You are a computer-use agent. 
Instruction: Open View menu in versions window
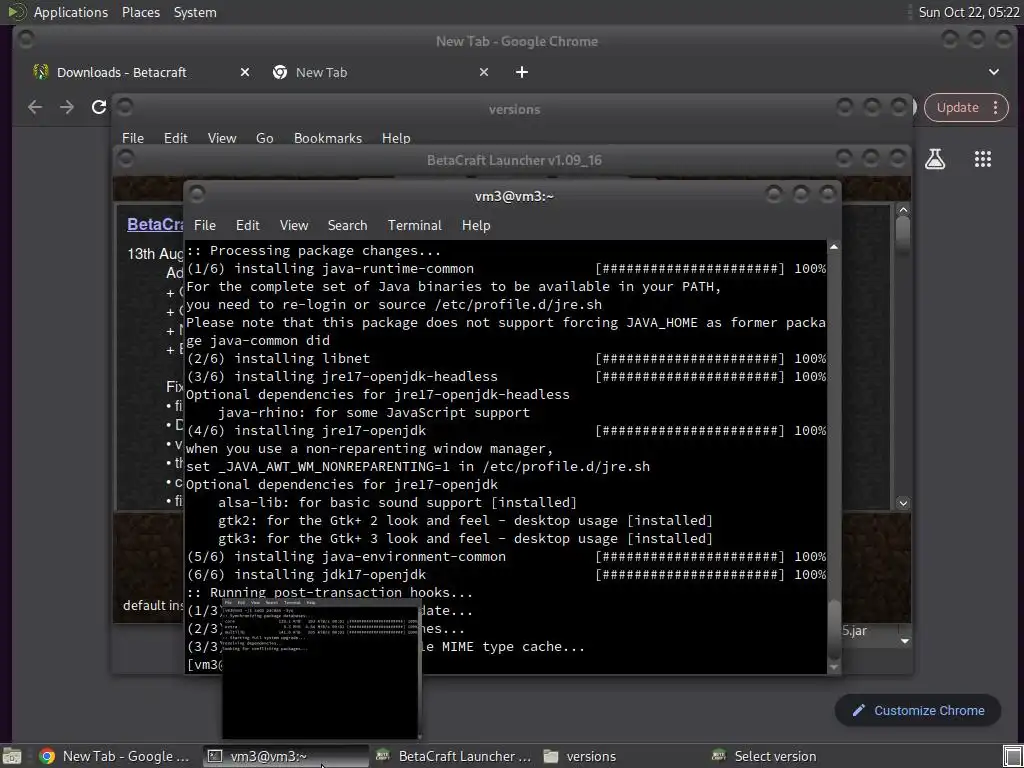click(x=222, y=138)
